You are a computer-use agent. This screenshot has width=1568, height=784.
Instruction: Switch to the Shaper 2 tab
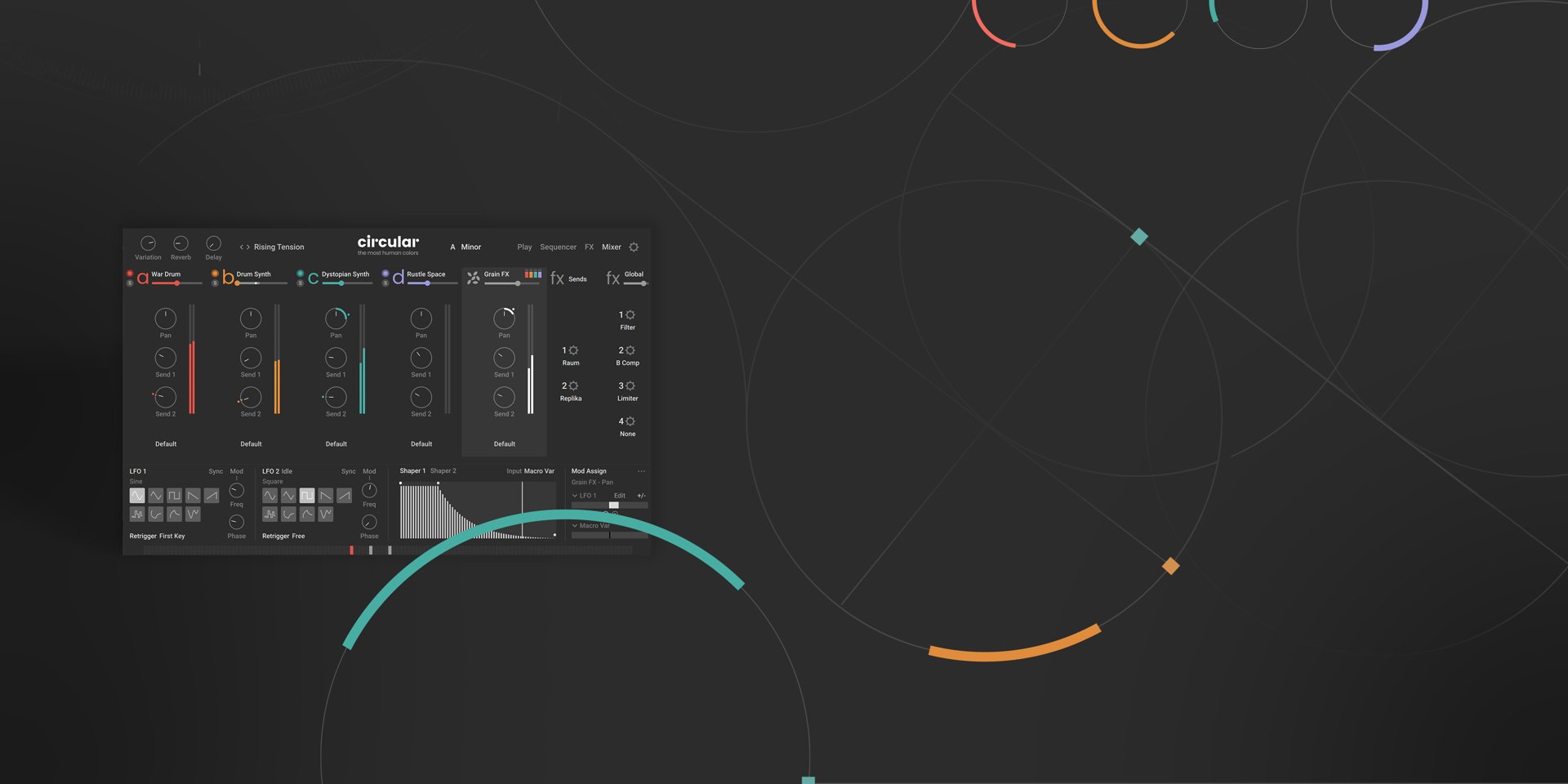coord(443,471)
